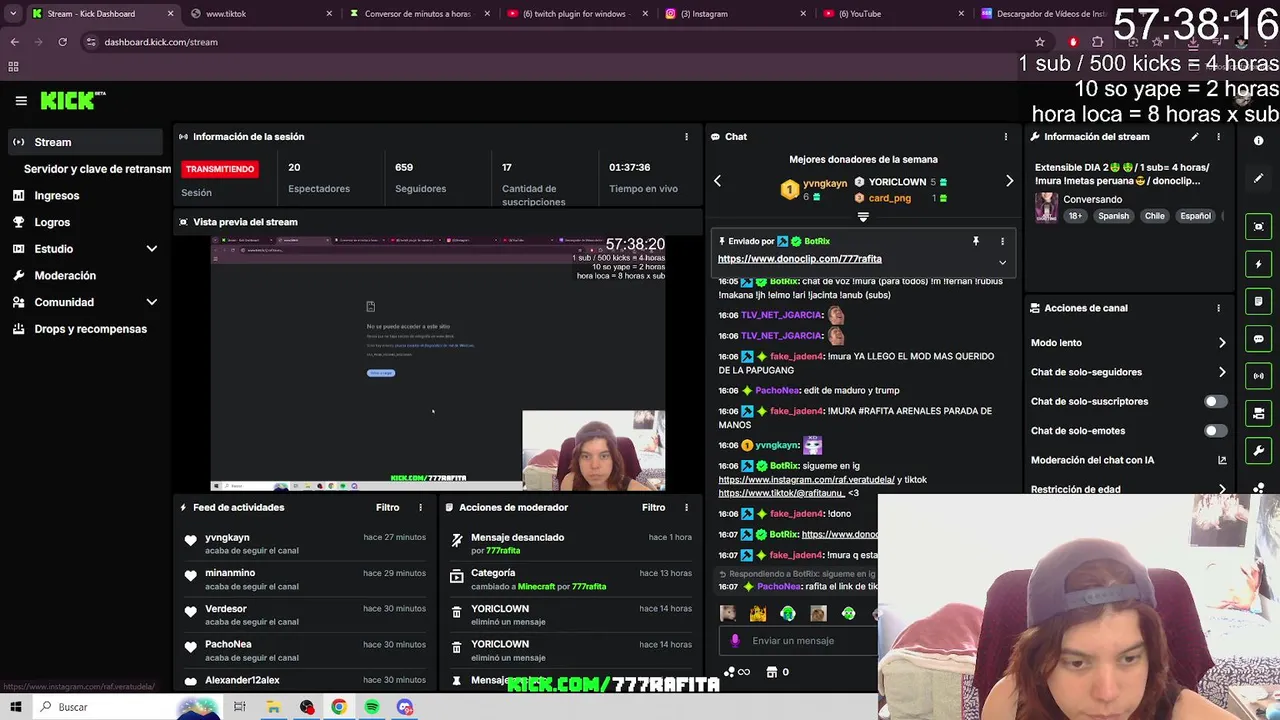Expand Chat de solo-seguidores options
Viewport: 1280px width, 720px height.
point(1222,372)
